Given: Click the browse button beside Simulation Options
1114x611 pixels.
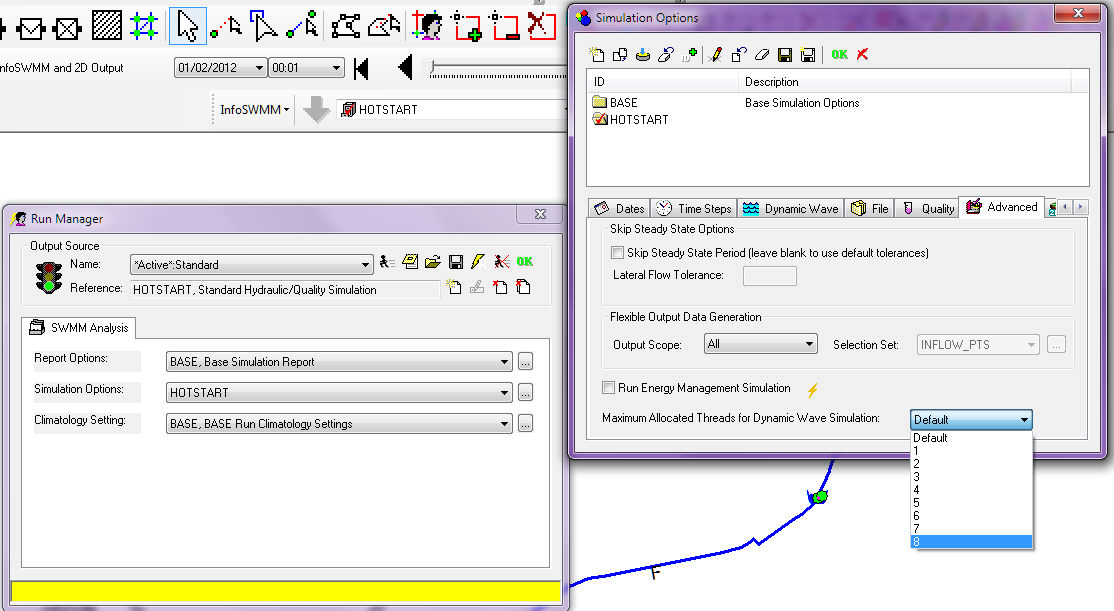Looking at the screenshot, I should pyautogui.click(x=525, y=392).
